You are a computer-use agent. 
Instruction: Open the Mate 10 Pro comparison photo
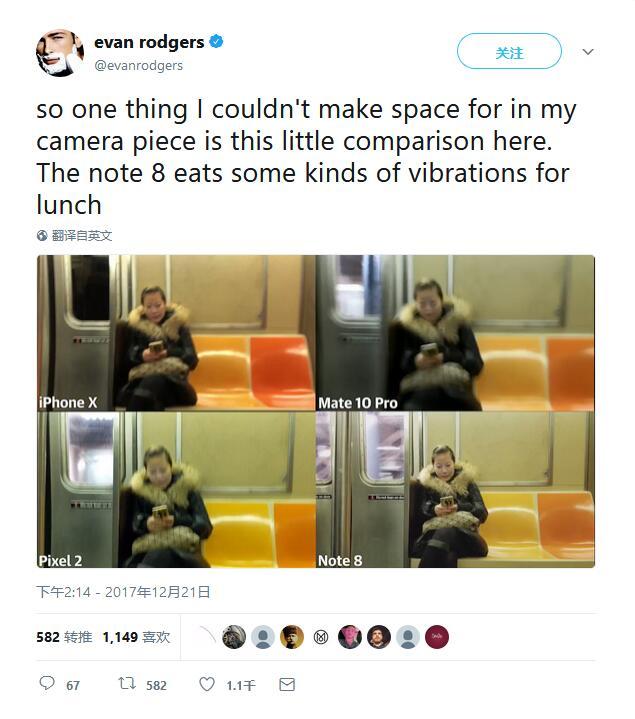tap(455, 332)
